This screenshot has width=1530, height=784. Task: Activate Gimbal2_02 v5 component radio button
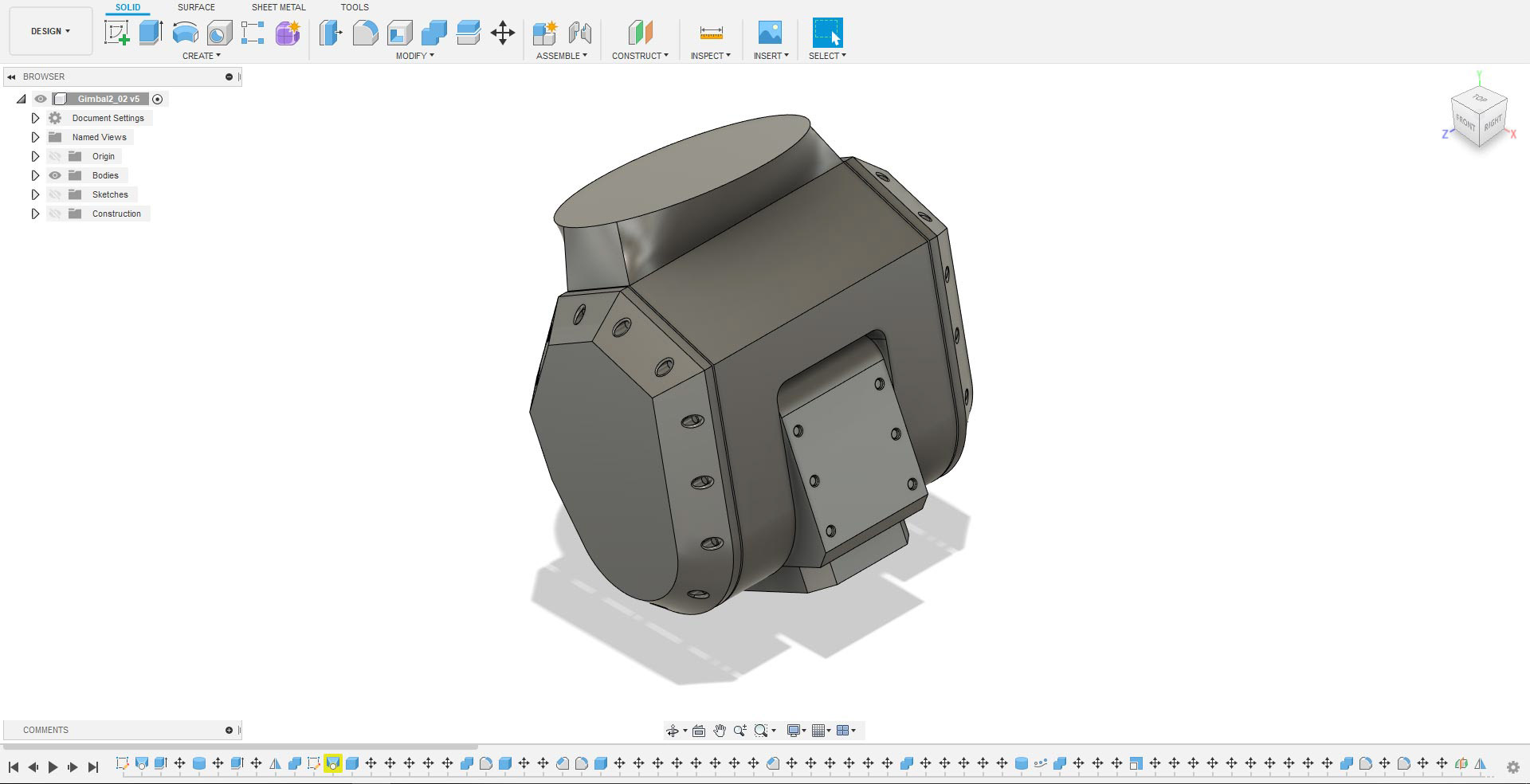(x=158, y=100)
